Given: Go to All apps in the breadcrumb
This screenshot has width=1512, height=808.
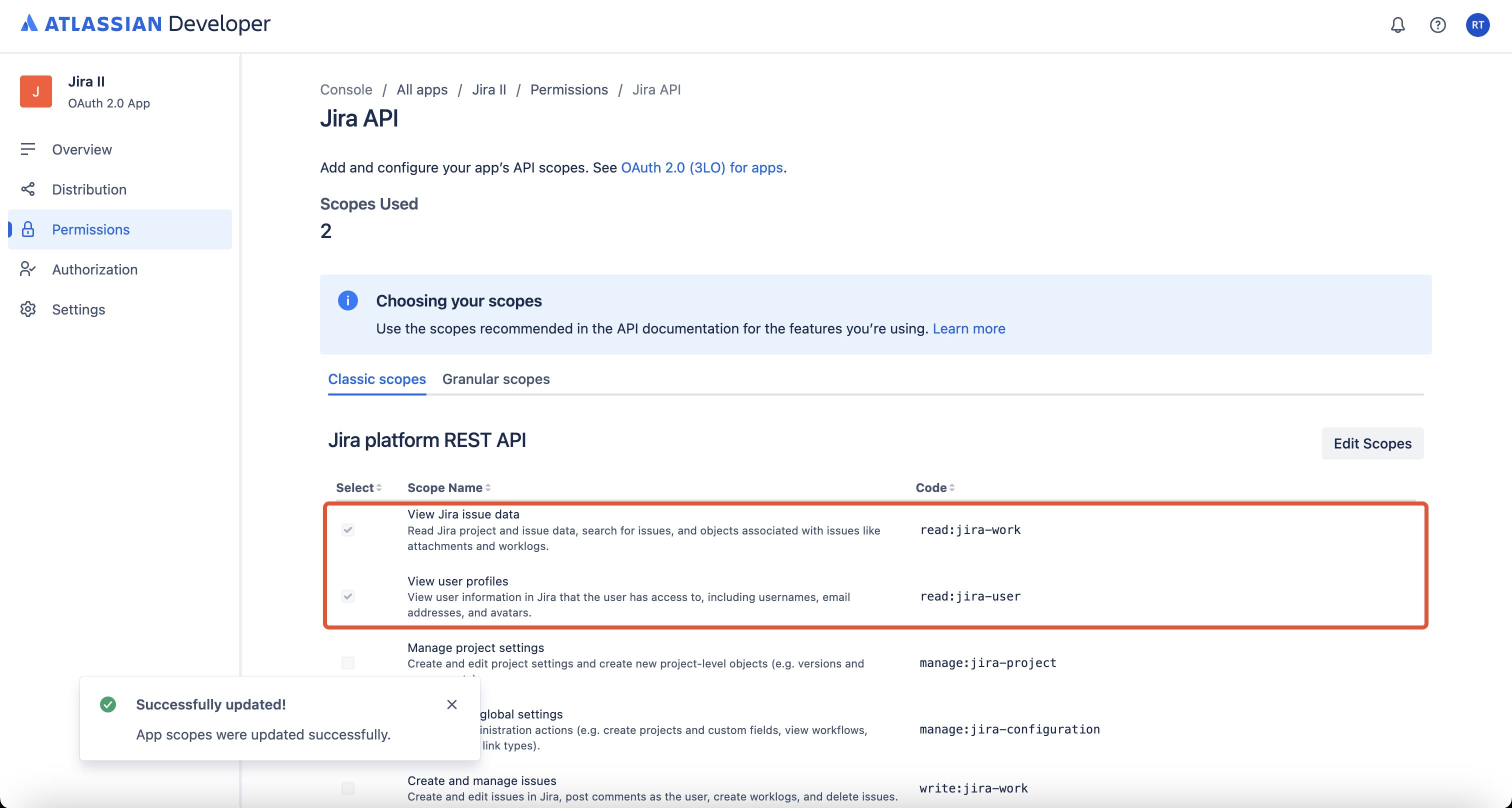Looking at the screenshot, I should [x=421, y=90].
